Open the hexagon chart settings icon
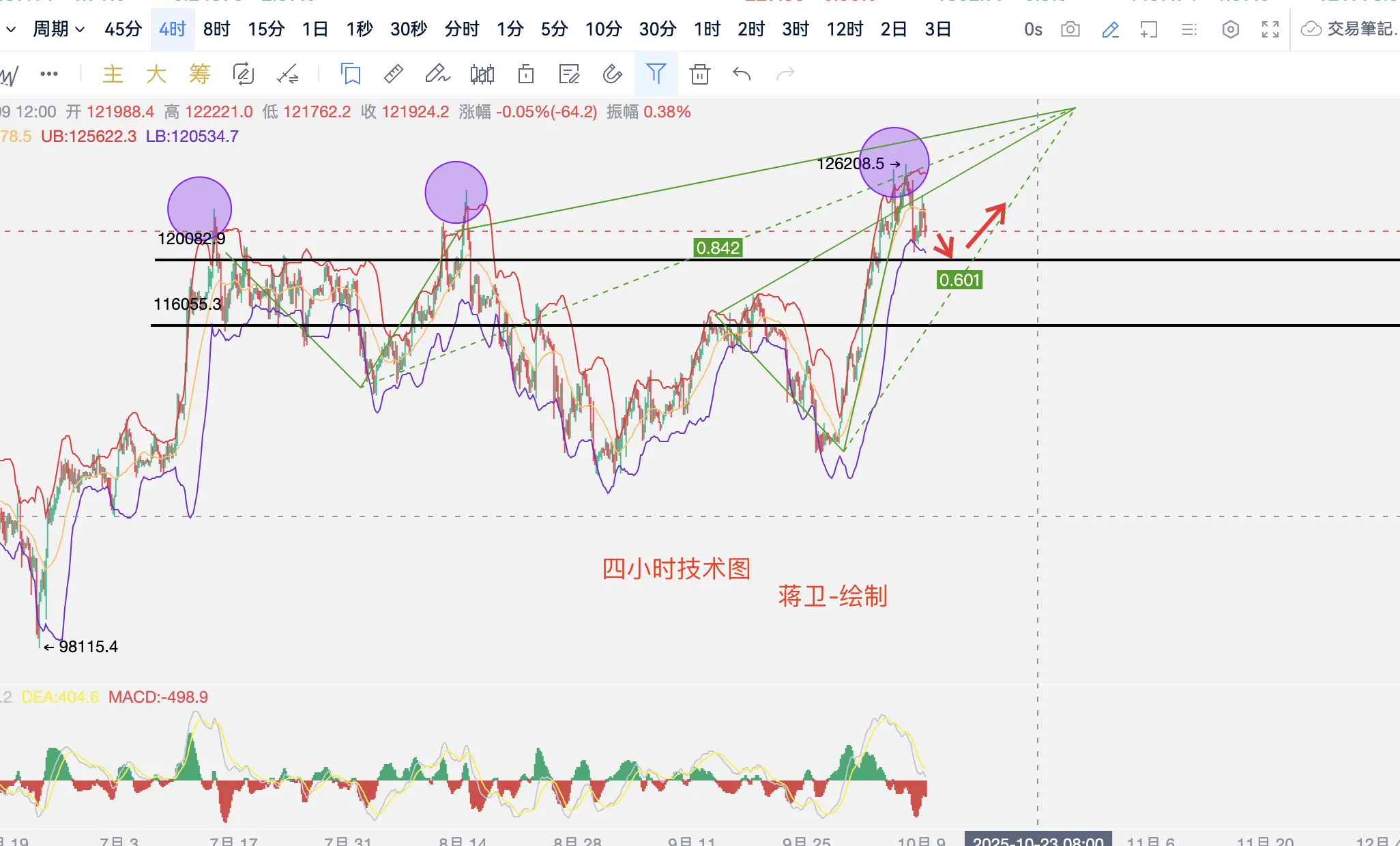1400x846 pixels. 1230,29
